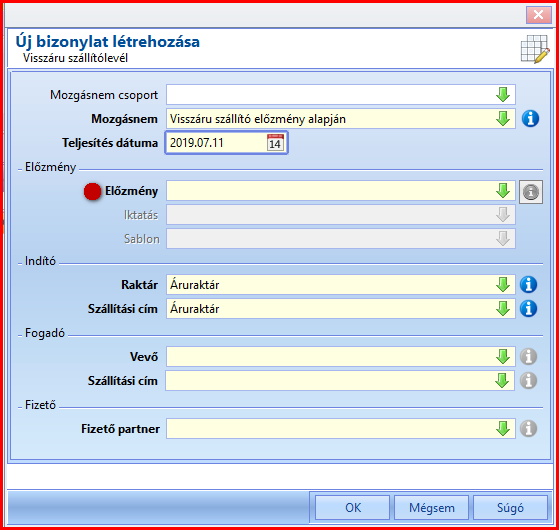Click info icon beside Fizető partner

[528, 428]
